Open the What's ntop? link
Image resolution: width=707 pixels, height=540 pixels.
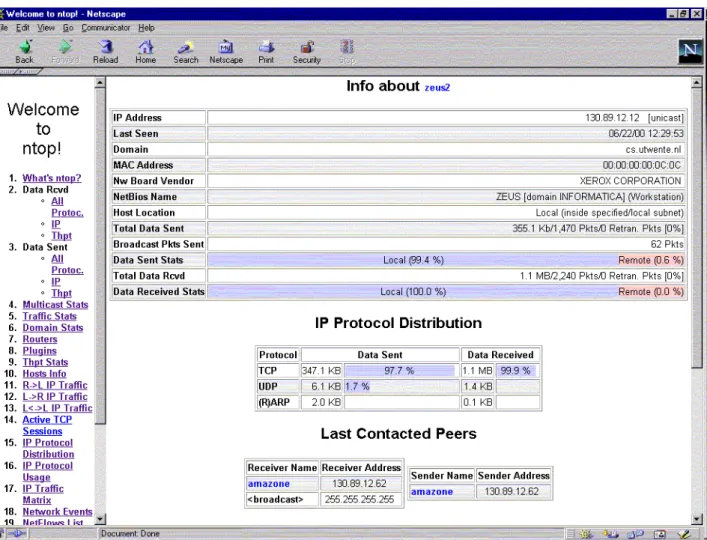pyautogui.click(x=52, y=178)
